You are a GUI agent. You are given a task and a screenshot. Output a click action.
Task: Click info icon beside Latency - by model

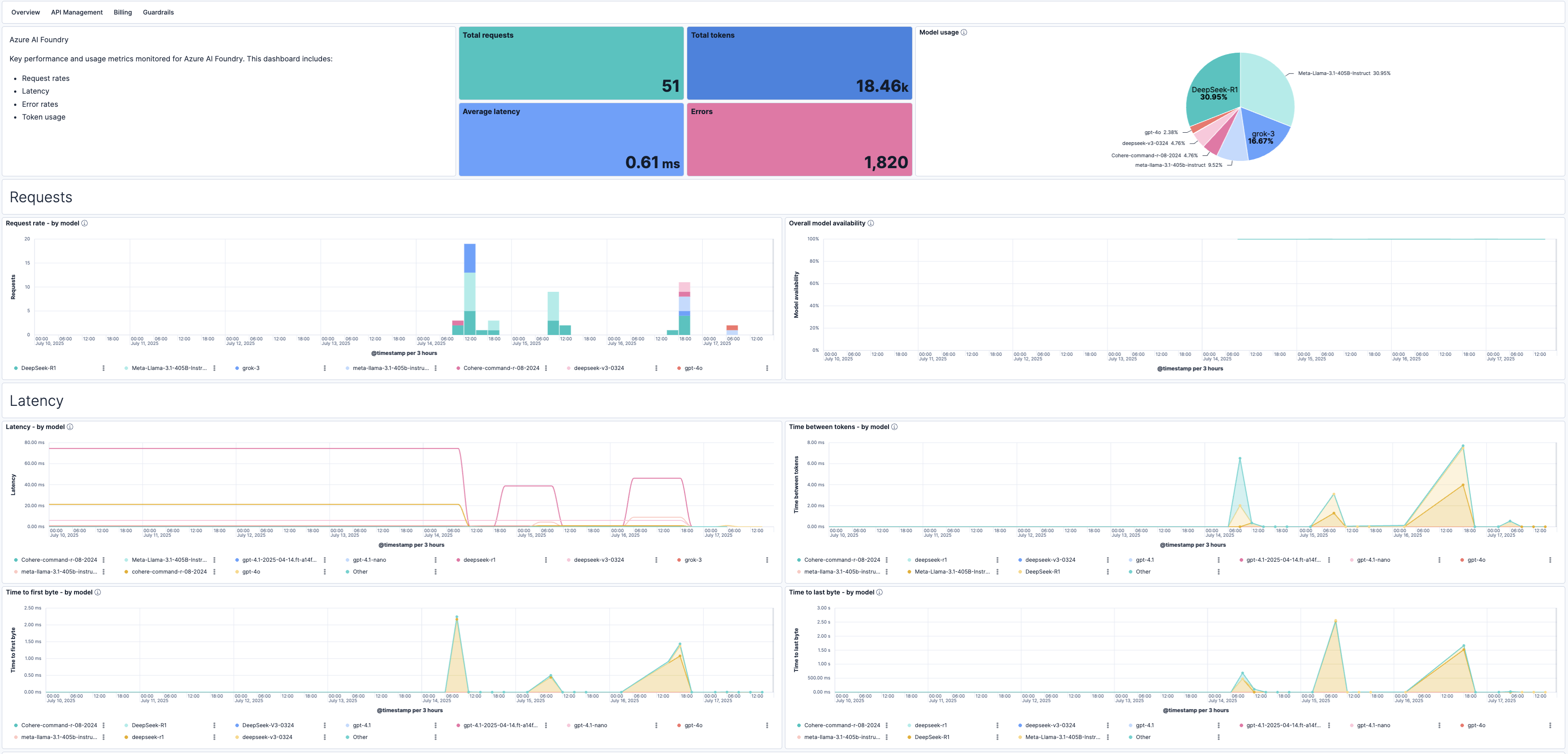[x=70, y=427]
